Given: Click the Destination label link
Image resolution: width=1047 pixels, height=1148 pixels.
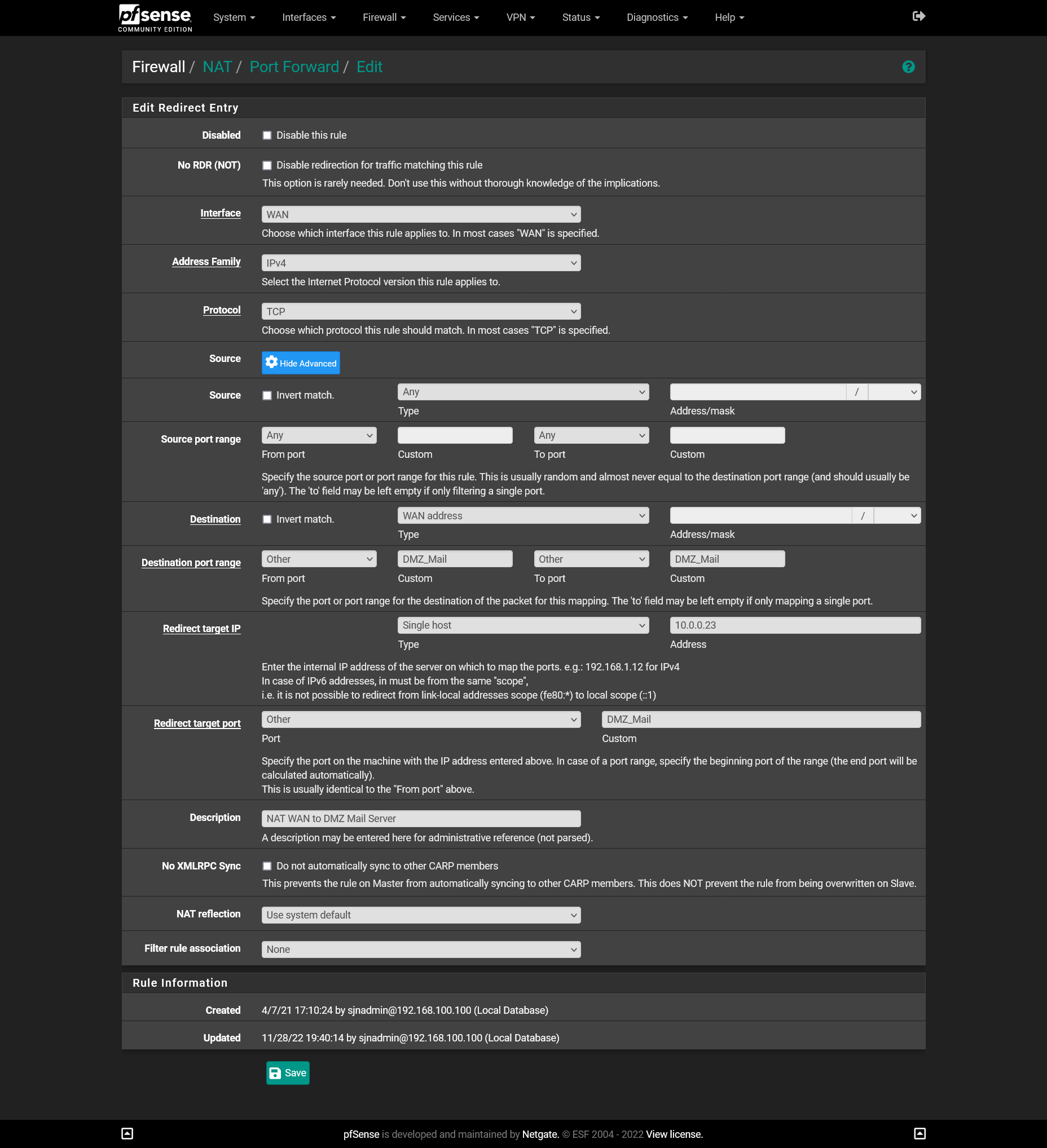Looking at the screenshot, I should (x=215, y=519).
